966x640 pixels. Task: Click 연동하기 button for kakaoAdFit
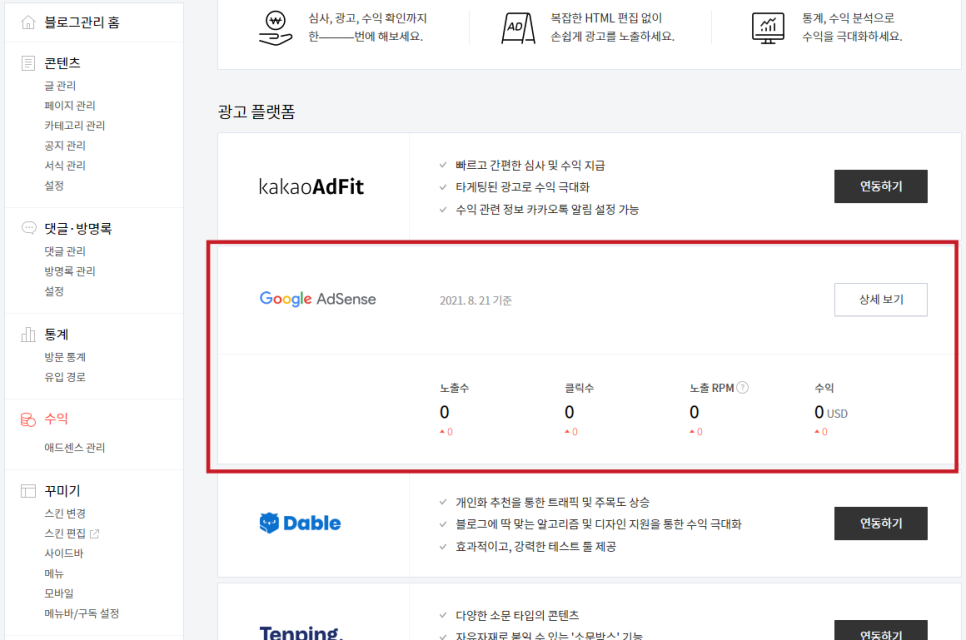(880, 186)
